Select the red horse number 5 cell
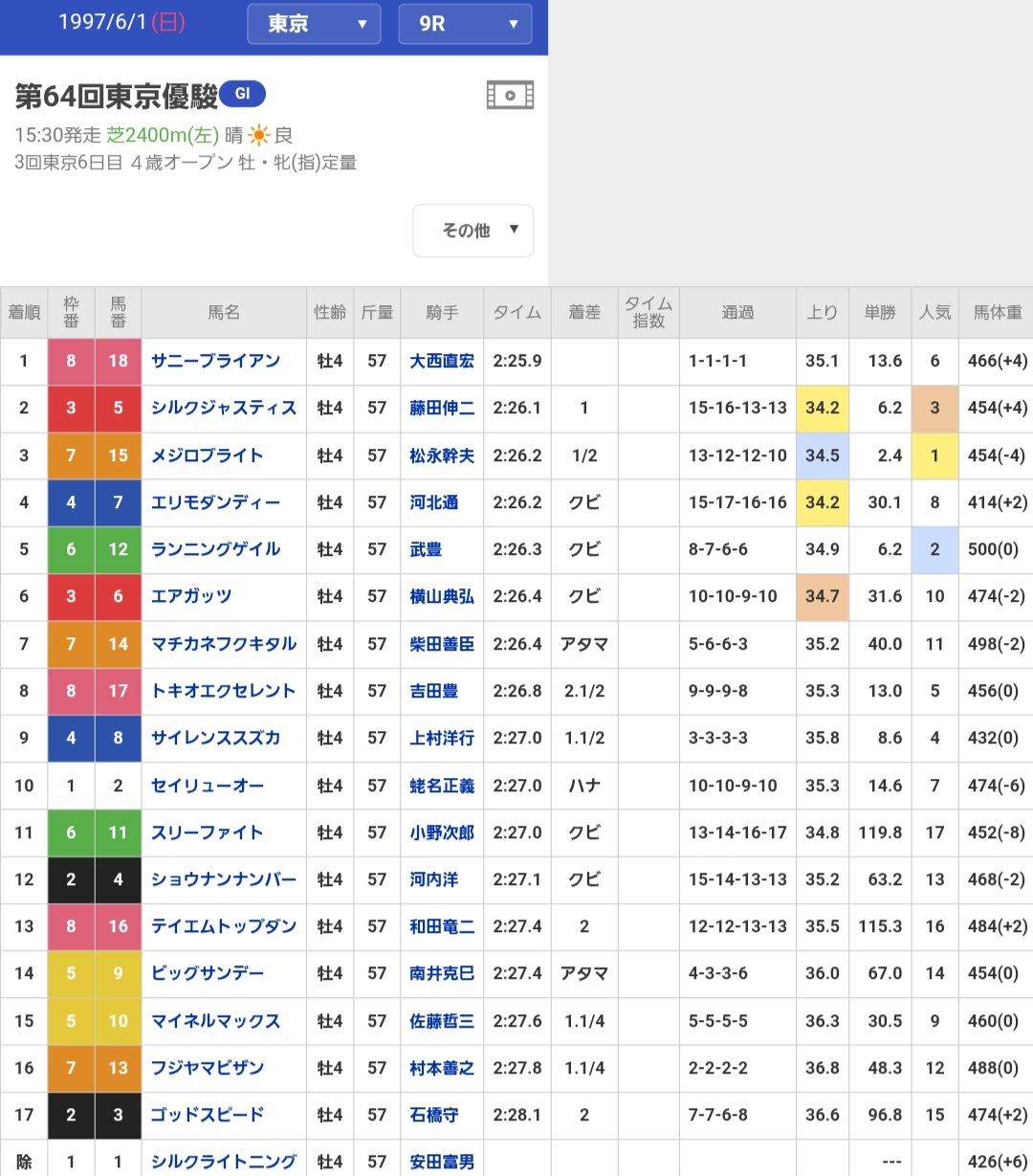 click(119, 408)
